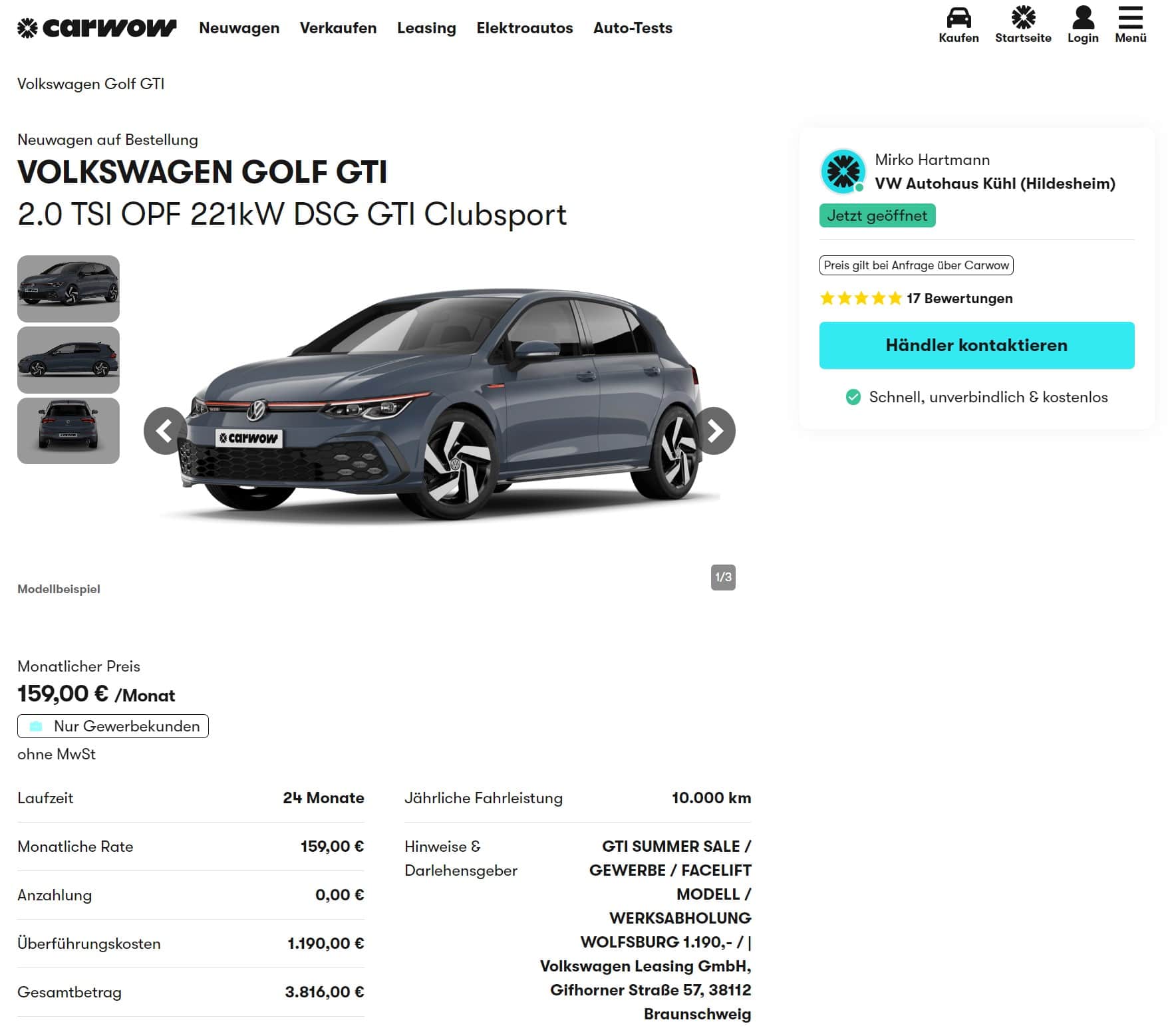
Task: Click the 2.0 TSI OPF 221kW DSG GTI Clubsport subtitle
Action: (x=292, y=215)
